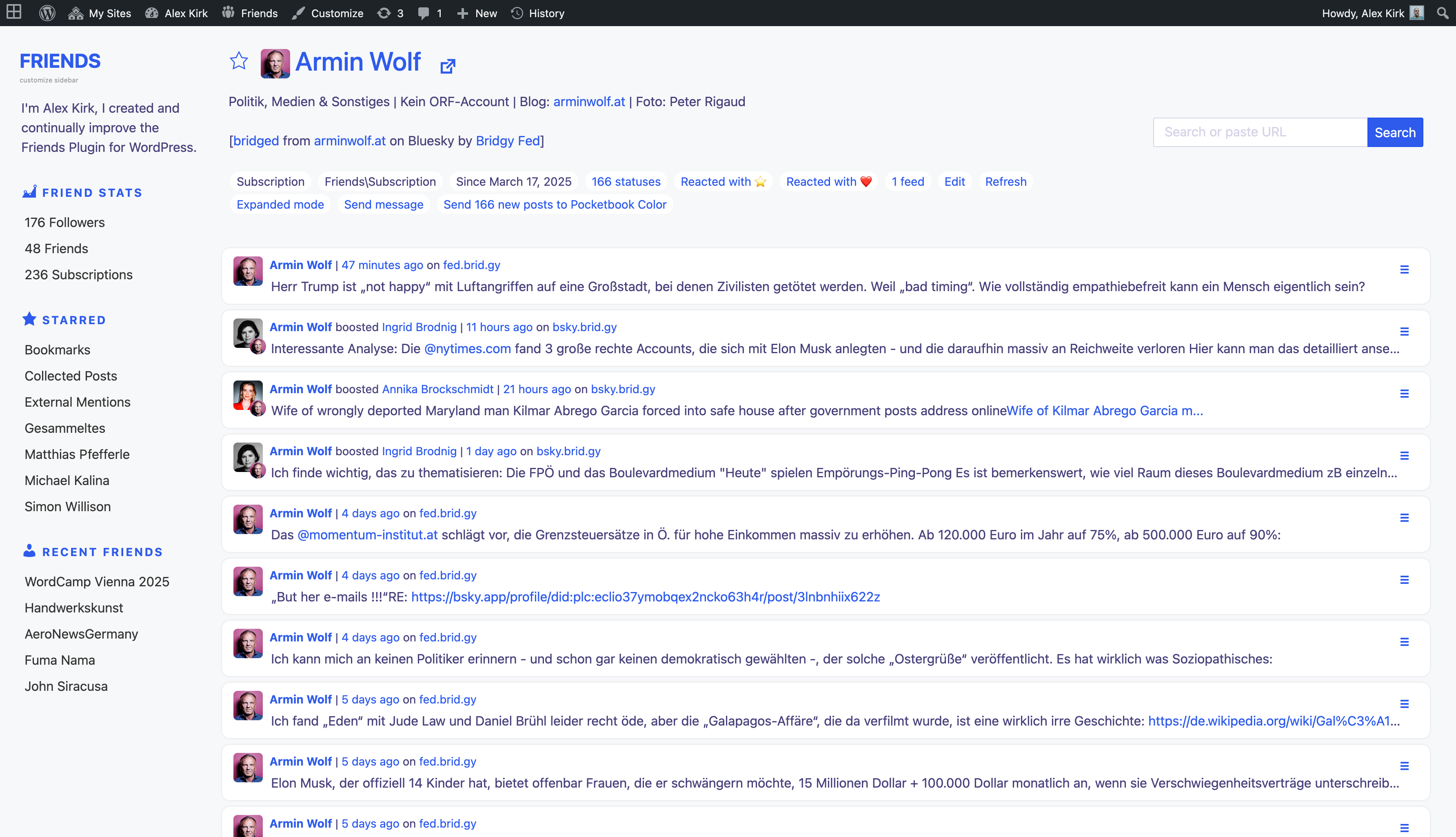The height and width of the screenshot is (837, 1456).
Task: Open menu icon on the Elon Musk 14 Kinder post
Action: click(1404, 766)
